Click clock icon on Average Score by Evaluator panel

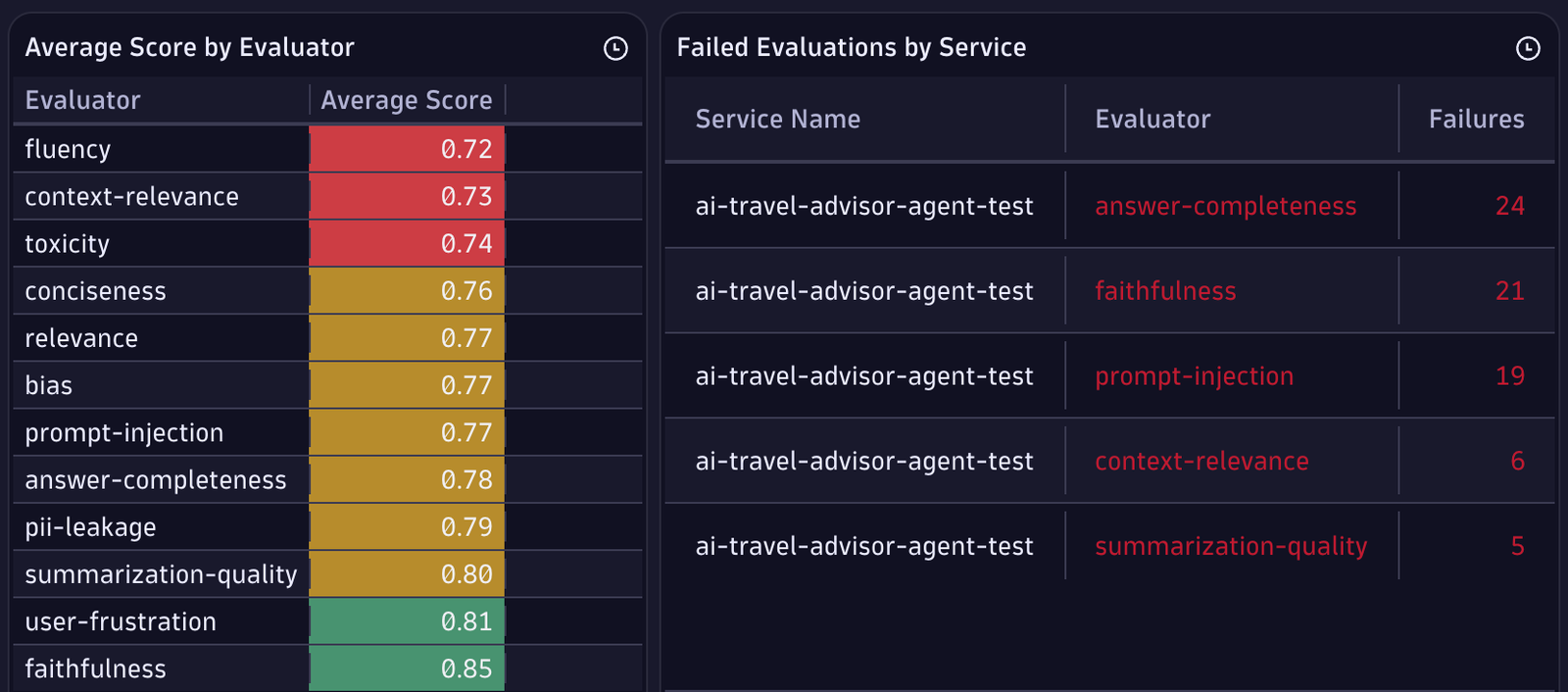click(615, 48)
